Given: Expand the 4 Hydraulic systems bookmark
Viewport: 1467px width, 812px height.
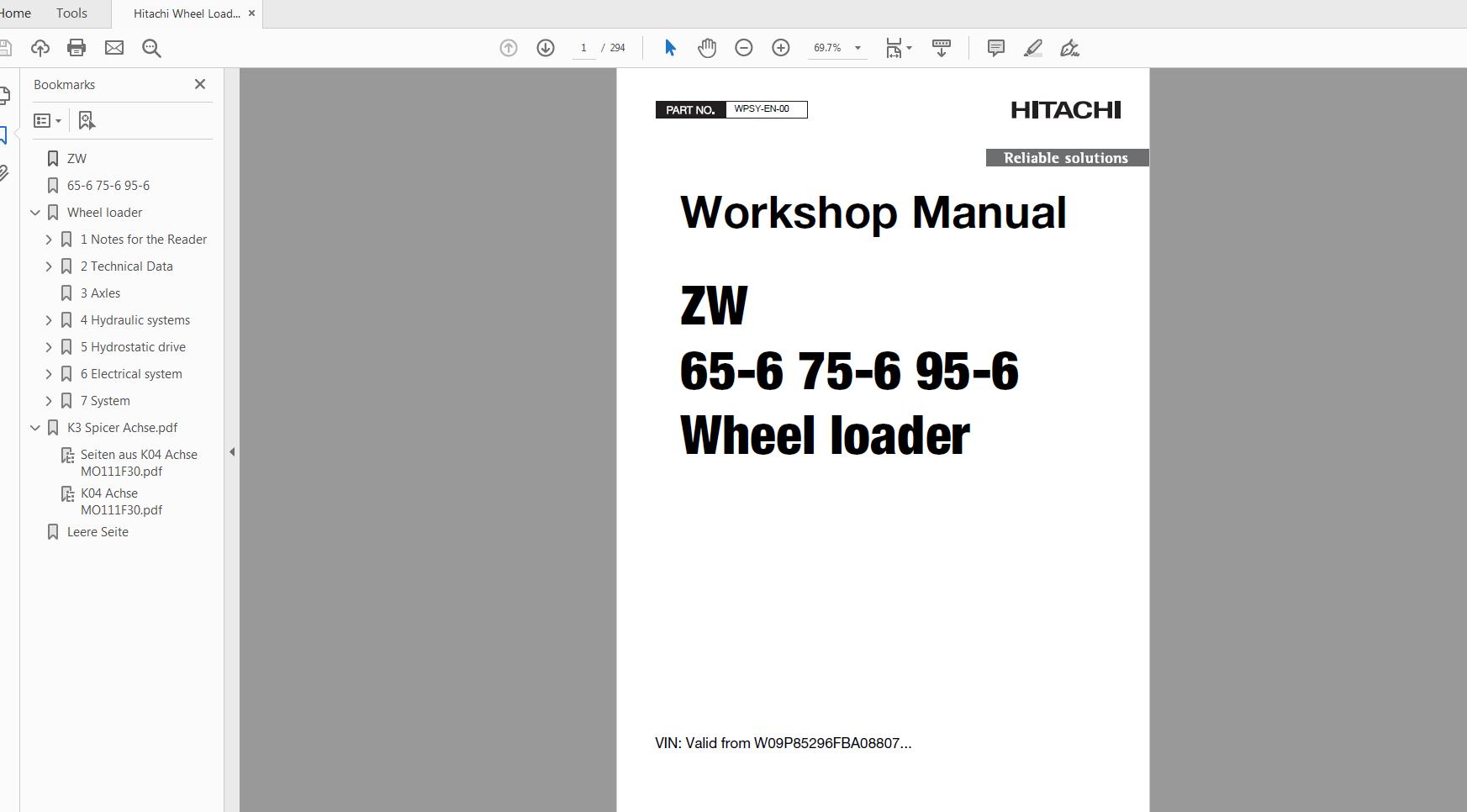Looking at the screenshot, I should point(49,319).
